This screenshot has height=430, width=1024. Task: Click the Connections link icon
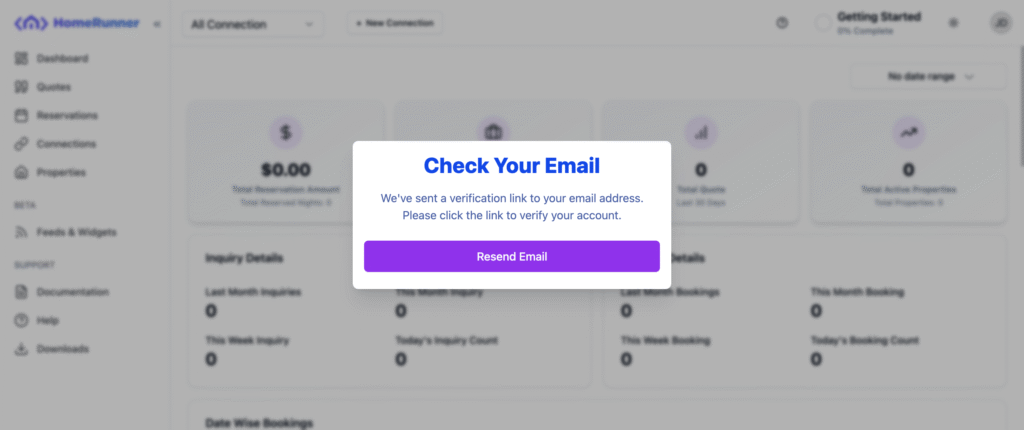pos(21,144)
